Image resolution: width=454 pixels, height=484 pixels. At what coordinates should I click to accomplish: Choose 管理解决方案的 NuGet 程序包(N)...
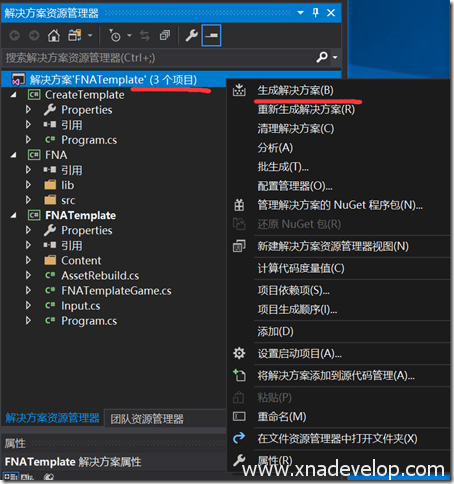[x=339, y=205]
